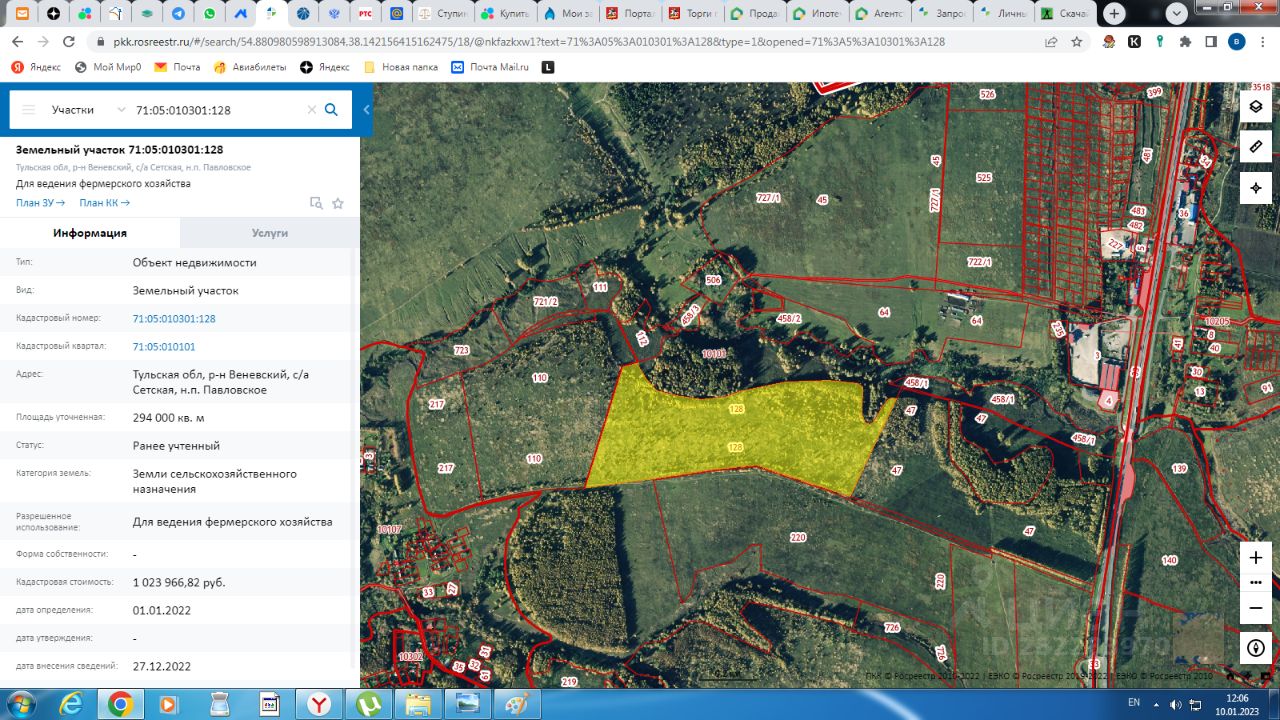Switch to the Услуги tab
The height and width of the screenshot is (720, 1280).
pos(269,233)
